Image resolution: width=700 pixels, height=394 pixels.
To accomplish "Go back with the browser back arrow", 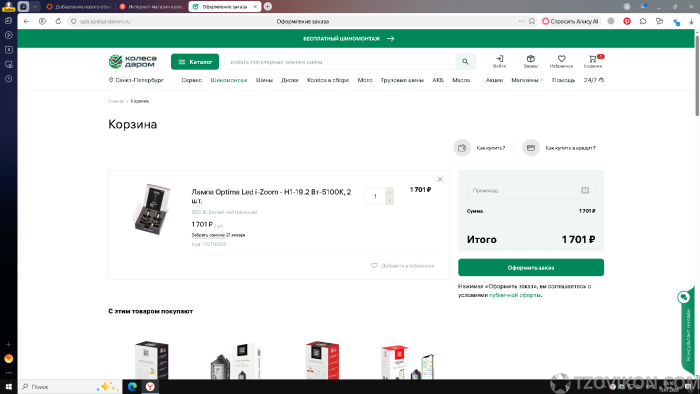I will click(x=26, y=21).
